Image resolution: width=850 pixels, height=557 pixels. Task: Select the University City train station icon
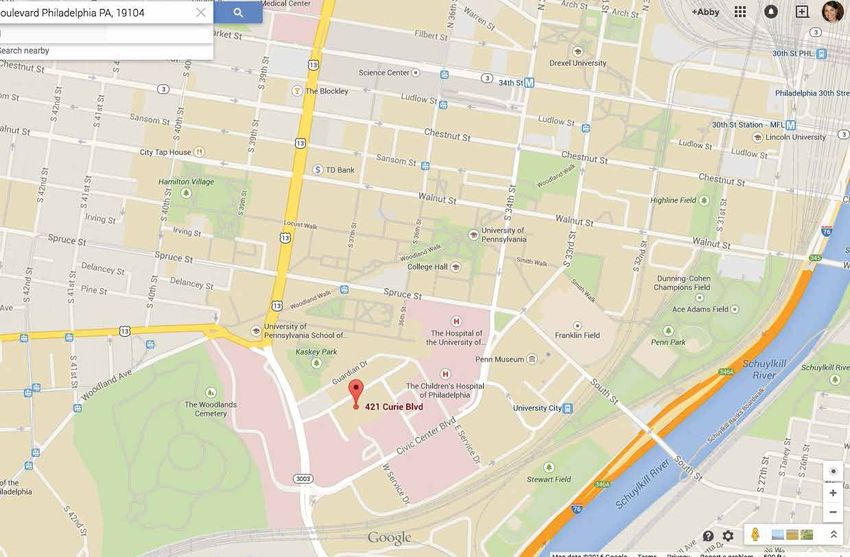click(568, 408)
